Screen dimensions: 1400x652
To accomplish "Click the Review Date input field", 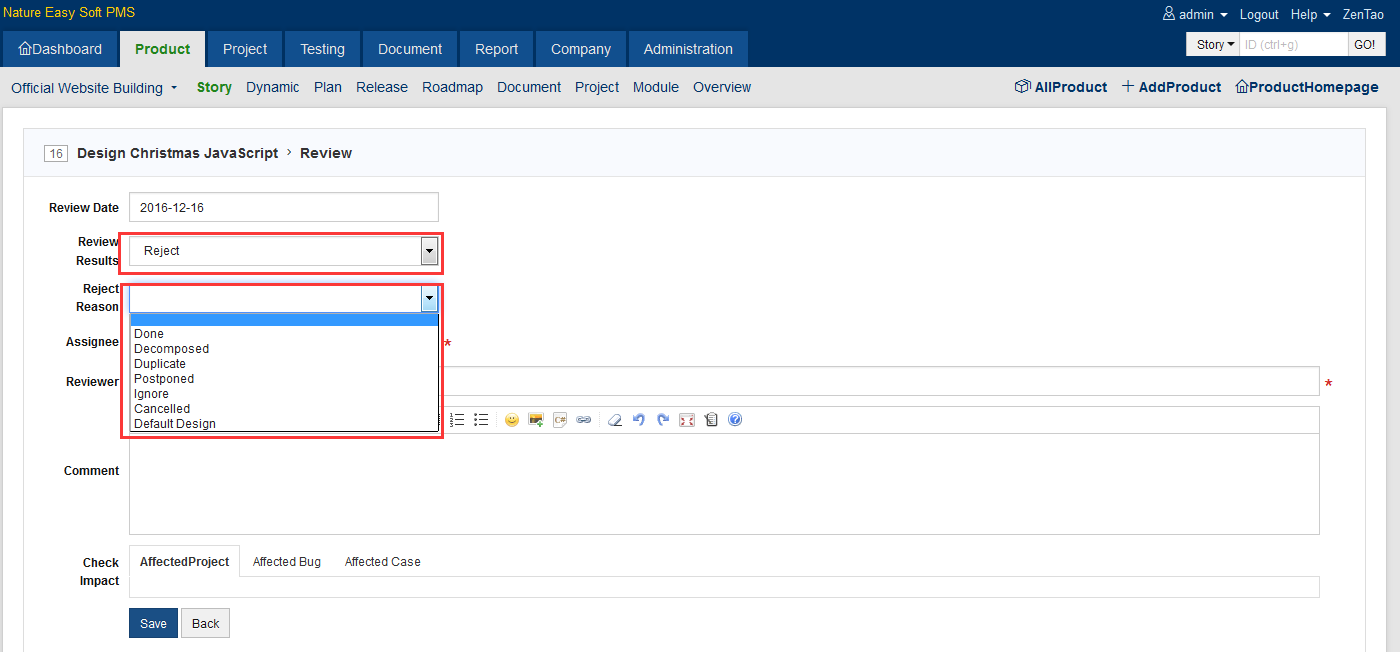I will pos(284,207).
